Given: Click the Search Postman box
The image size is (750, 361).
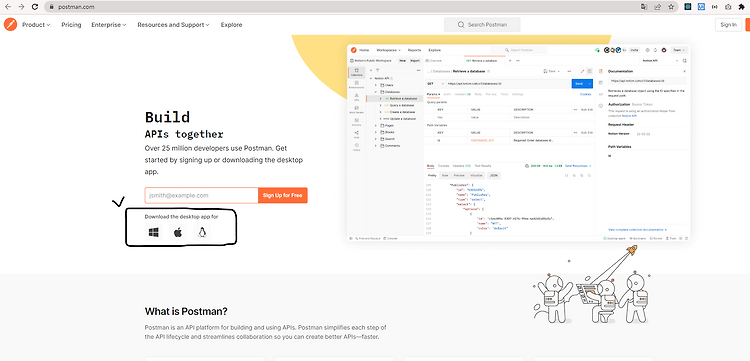Looking at the screenshot, I should pos(482,25).
